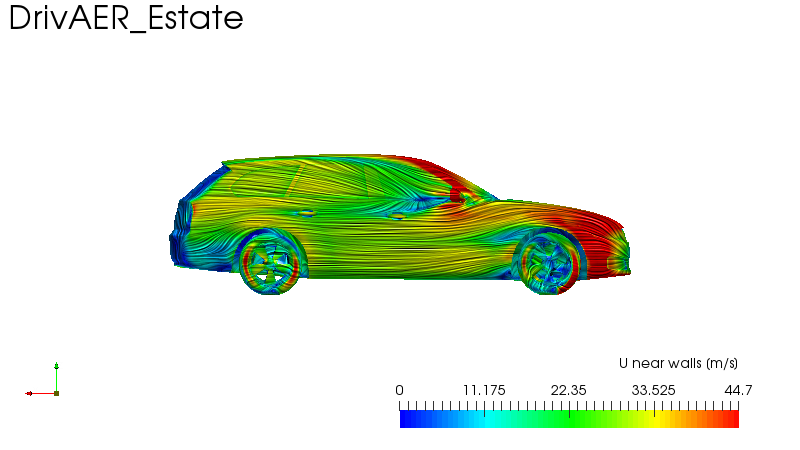Screen dimensions: 800x450
Task: Click the legend value 11.175
Action: (x=484, y=390)
